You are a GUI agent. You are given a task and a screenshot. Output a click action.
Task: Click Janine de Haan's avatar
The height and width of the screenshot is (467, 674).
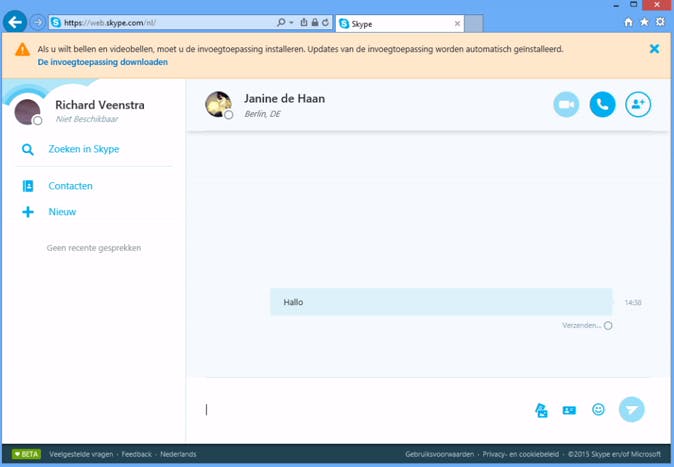tap(218, 104)
